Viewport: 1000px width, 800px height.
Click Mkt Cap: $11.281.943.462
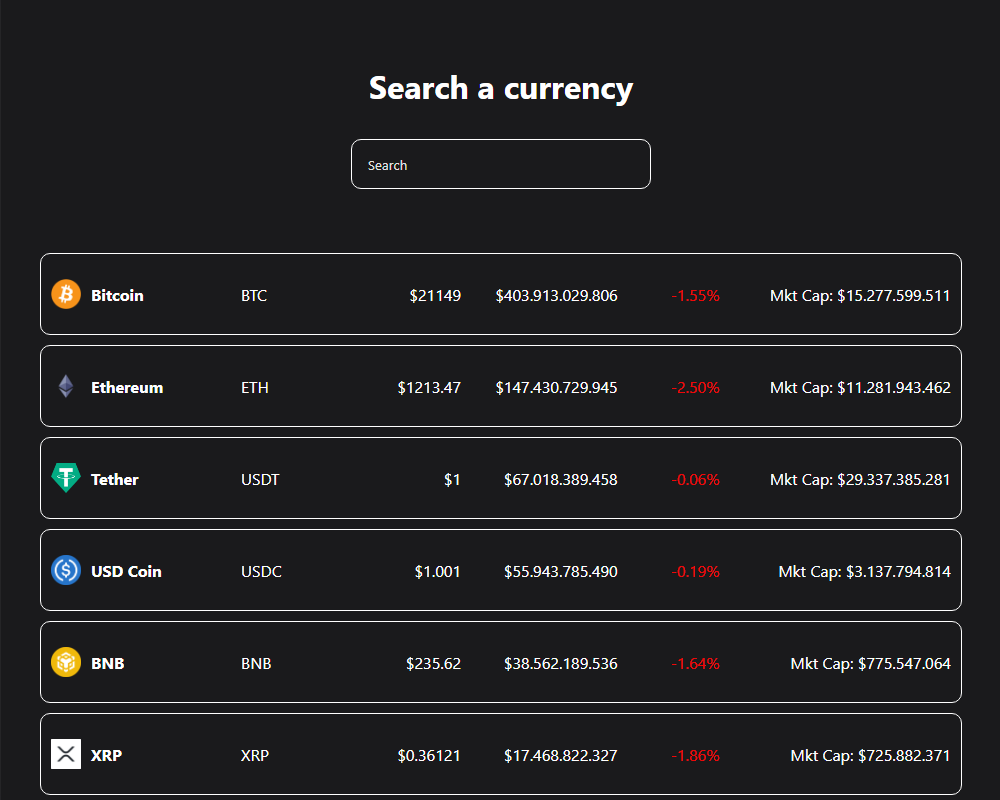click(x=860, y=387)
